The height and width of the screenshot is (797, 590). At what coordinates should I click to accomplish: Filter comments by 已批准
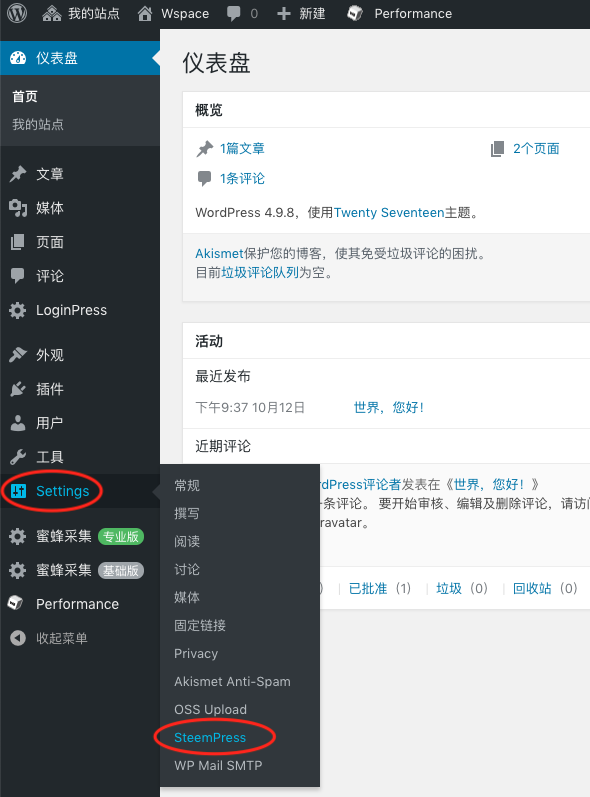368,589
